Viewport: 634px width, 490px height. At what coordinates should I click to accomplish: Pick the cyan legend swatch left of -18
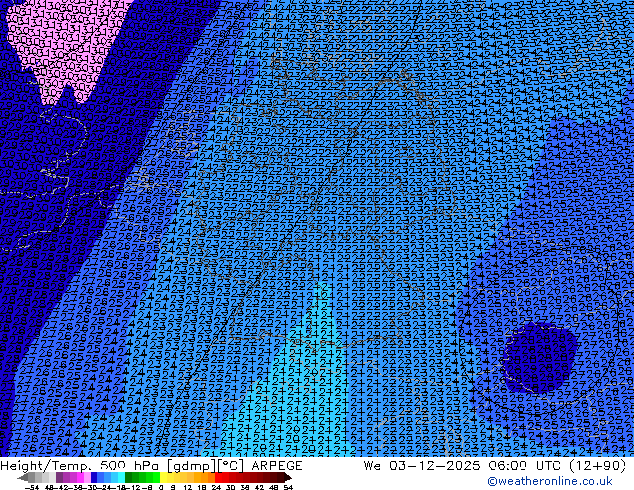(121, 477)
